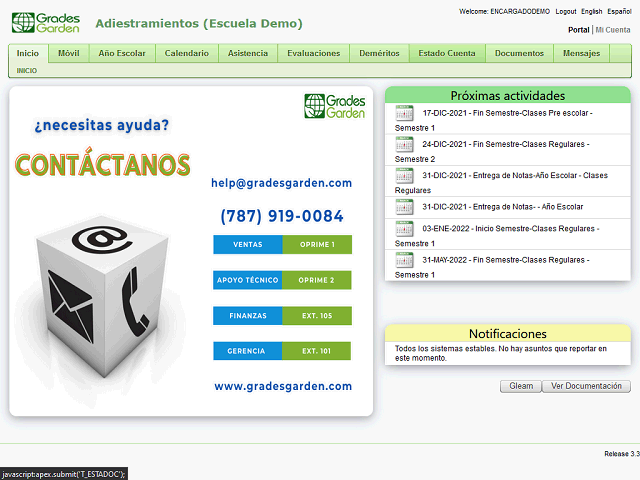Open the calendar icon for 03-ENE-2022 activity
This screenshot has height=480, width=640.
(404, 229)
